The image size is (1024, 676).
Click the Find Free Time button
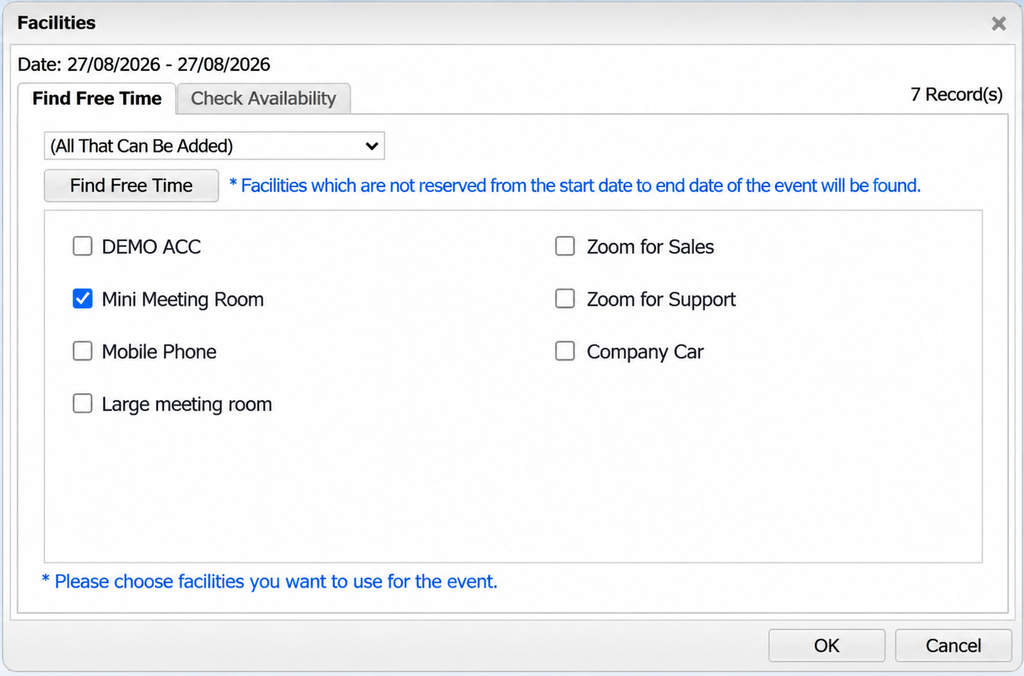pos(131,185)
